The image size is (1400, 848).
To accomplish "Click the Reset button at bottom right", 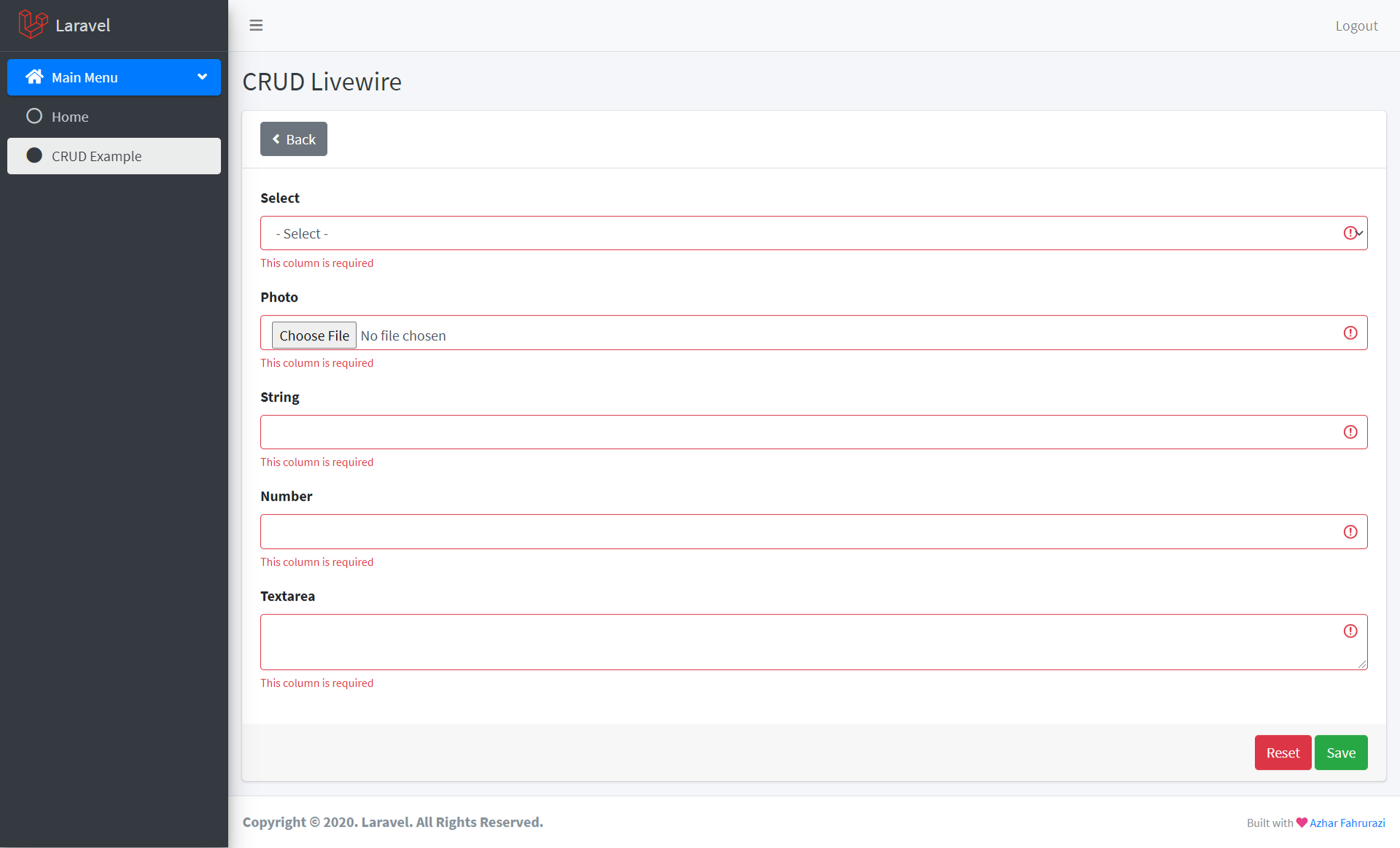I will (x=1283, y=752).
